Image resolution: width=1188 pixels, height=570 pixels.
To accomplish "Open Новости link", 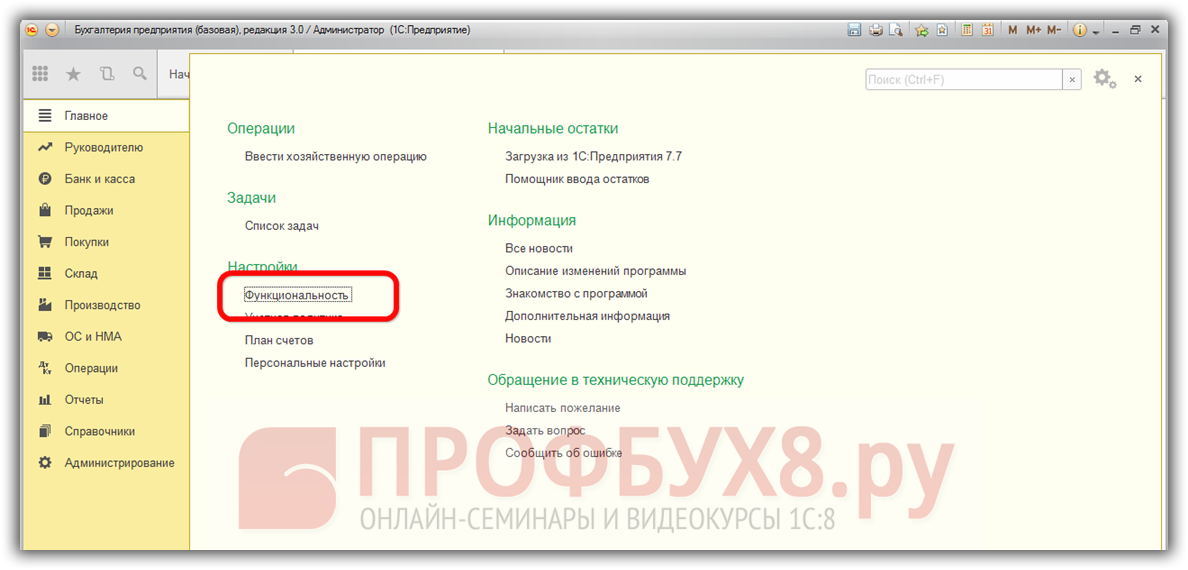I will pos(528,339).
